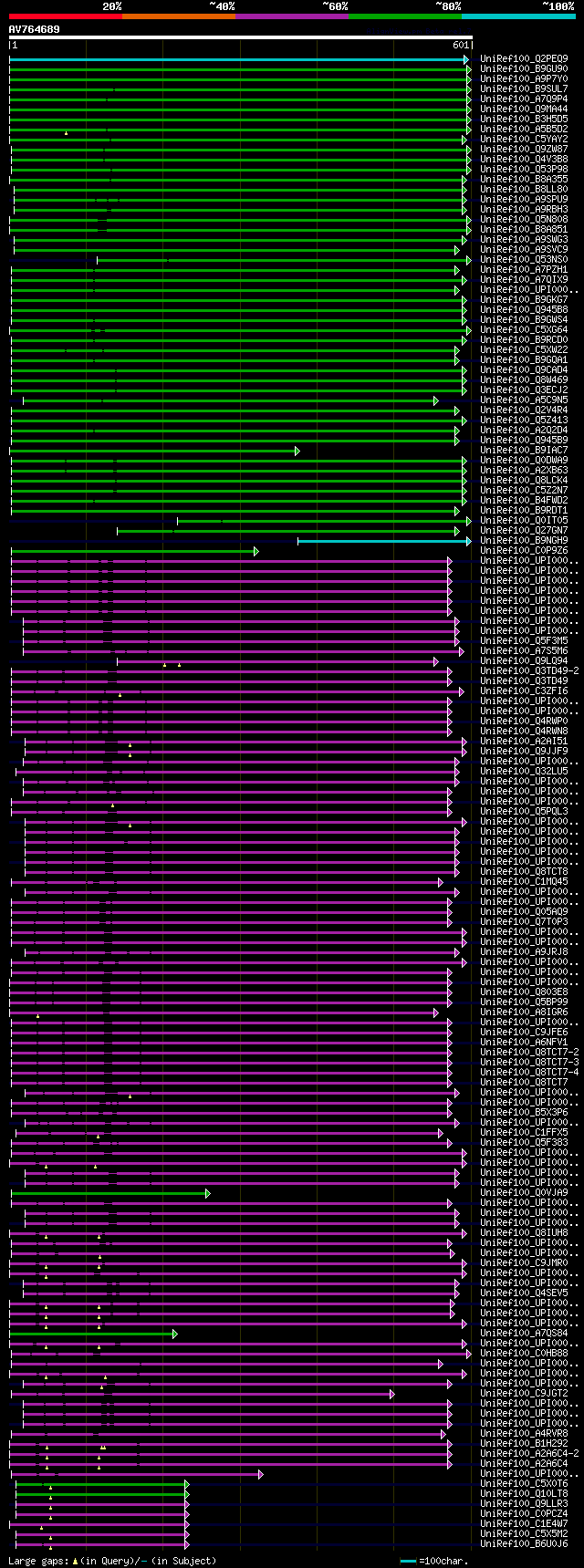This screenshot has width=584, height=1568.
Task: Click the UniRef100_A9RBH3 label
Action: [x=524, y=209]
